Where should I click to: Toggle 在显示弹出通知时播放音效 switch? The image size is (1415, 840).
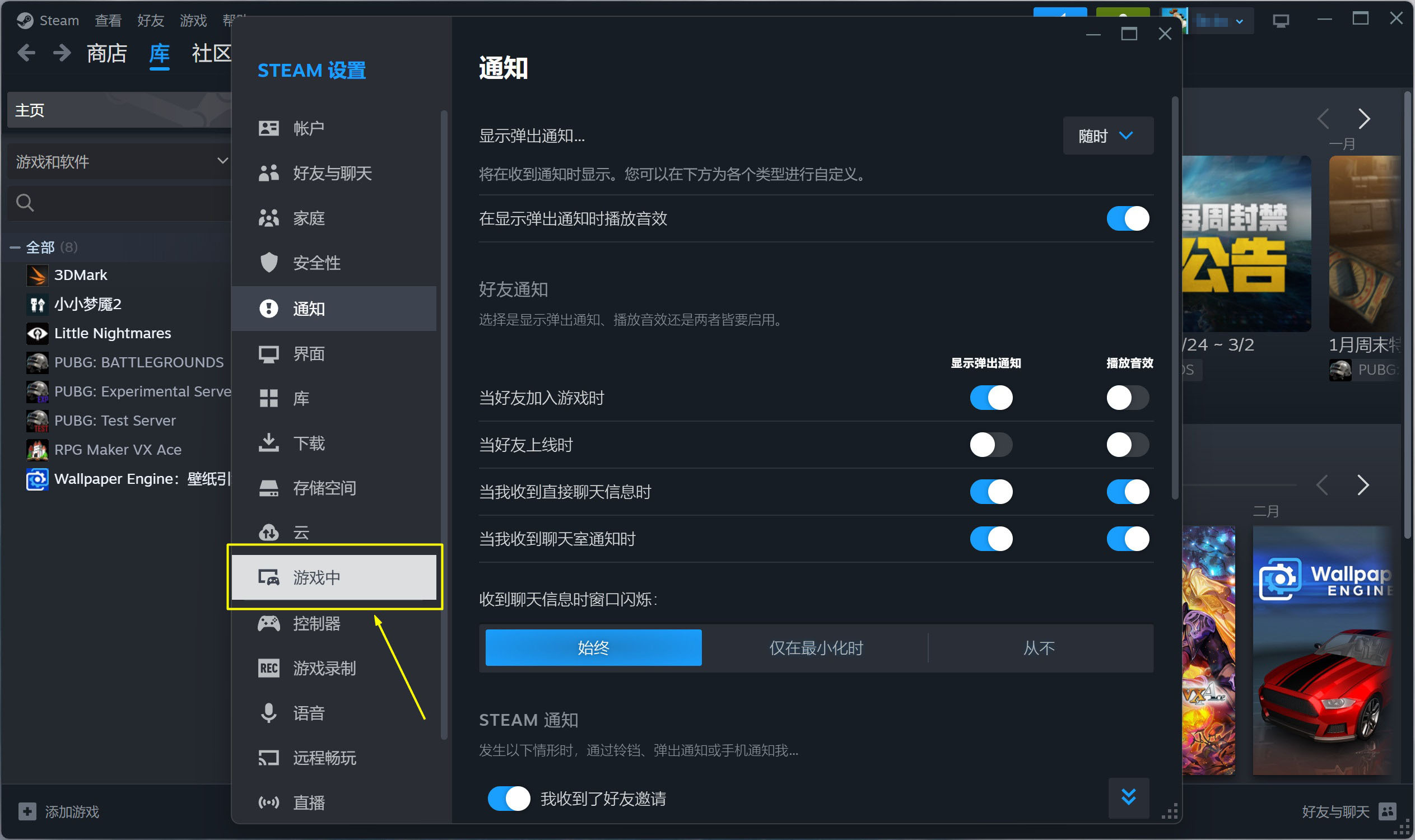click(1128, 218)
